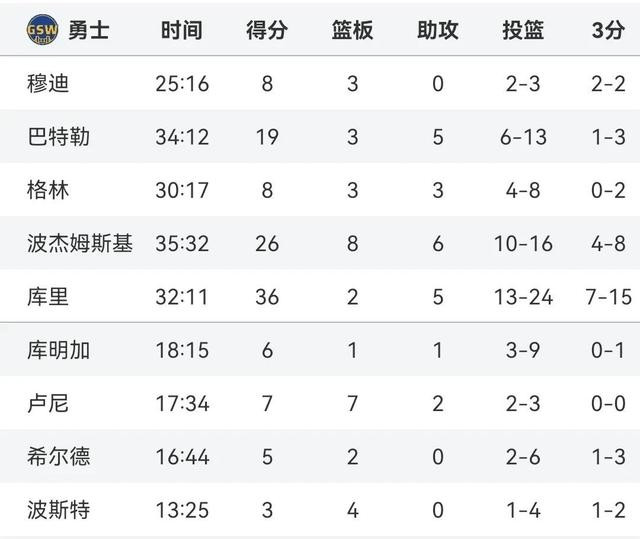Viewport: 640px width, 539px height.
Task: Sort by the 得分 column header
Action: click(267, 30)
